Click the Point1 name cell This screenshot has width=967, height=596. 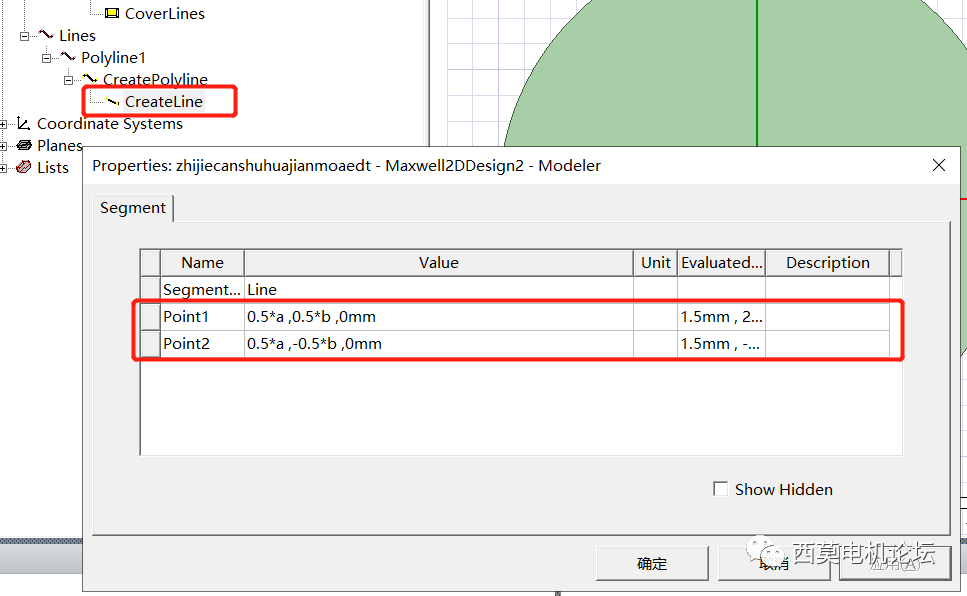click(202, 317)
